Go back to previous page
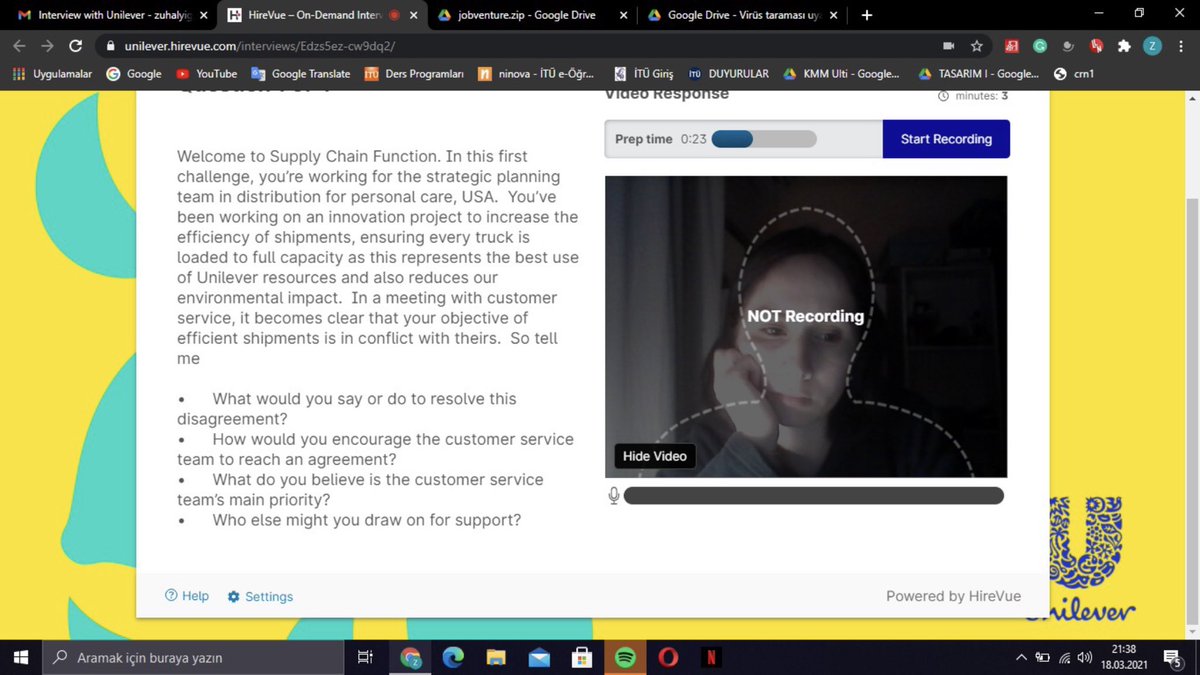 tap(20, 46)
